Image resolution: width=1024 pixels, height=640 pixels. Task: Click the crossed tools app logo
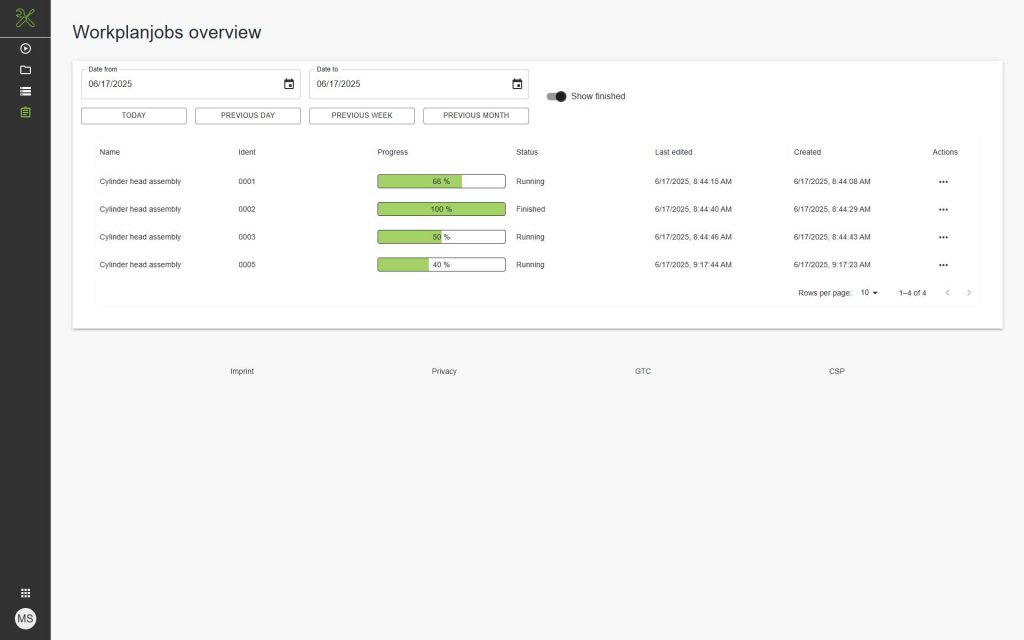(25, 18)
